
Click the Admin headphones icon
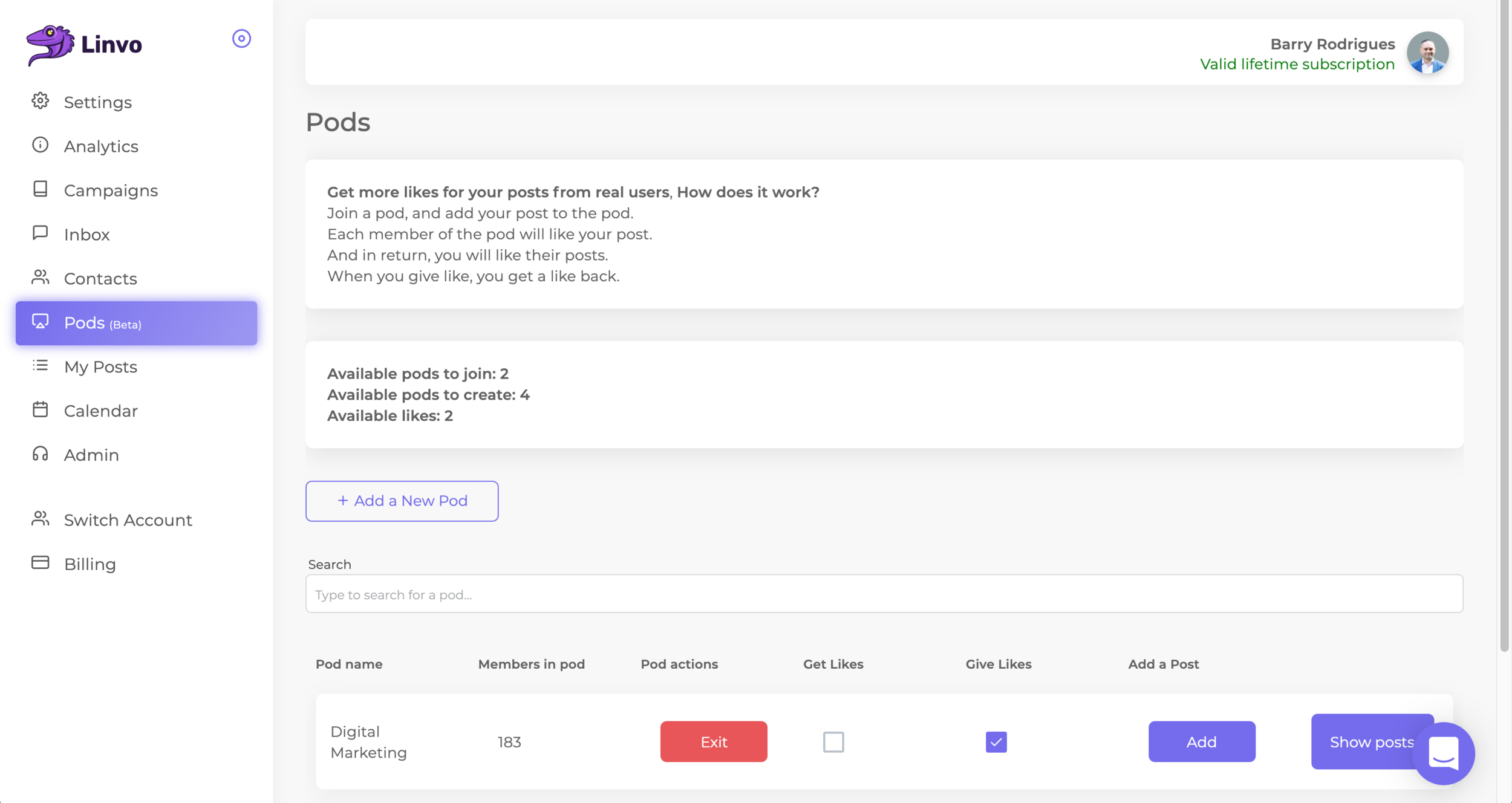[40, 454]
